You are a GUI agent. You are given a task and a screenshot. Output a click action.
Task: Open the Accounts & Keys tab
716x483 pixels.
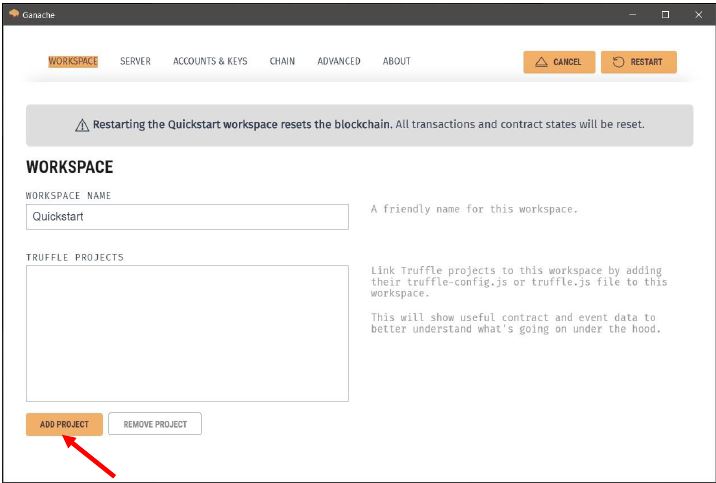click(210, 61)
